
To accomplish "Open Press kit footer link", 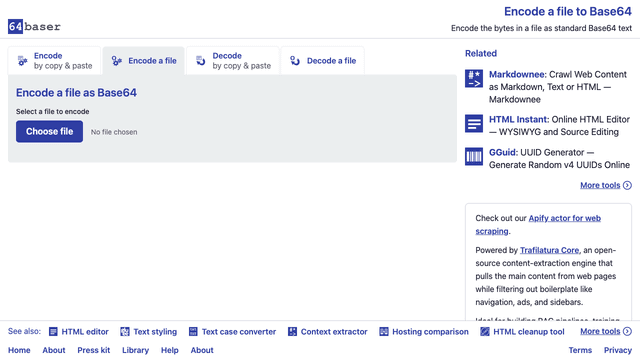I will [94, 350].
